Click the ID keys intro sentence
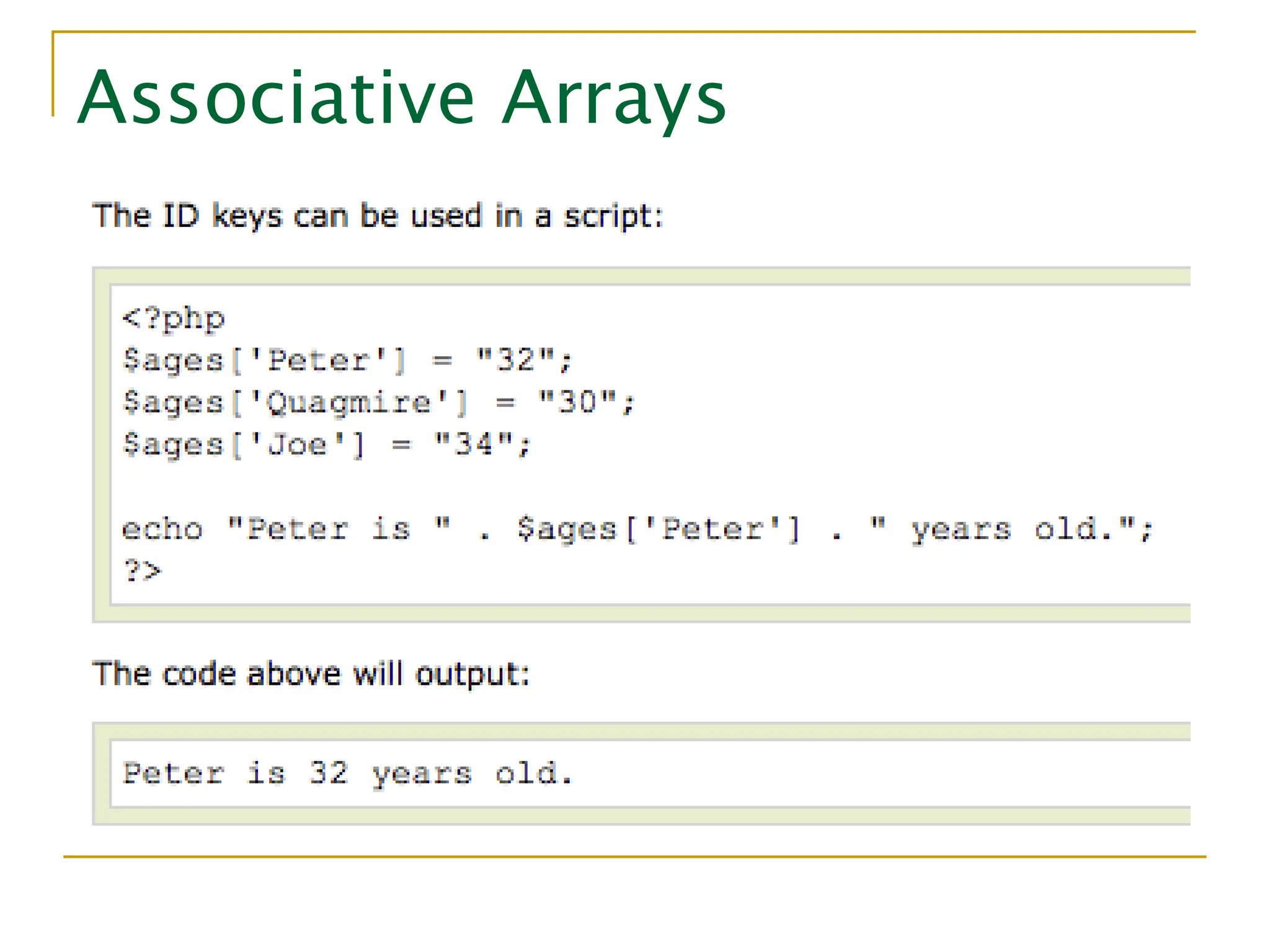 tap(377, 216)
